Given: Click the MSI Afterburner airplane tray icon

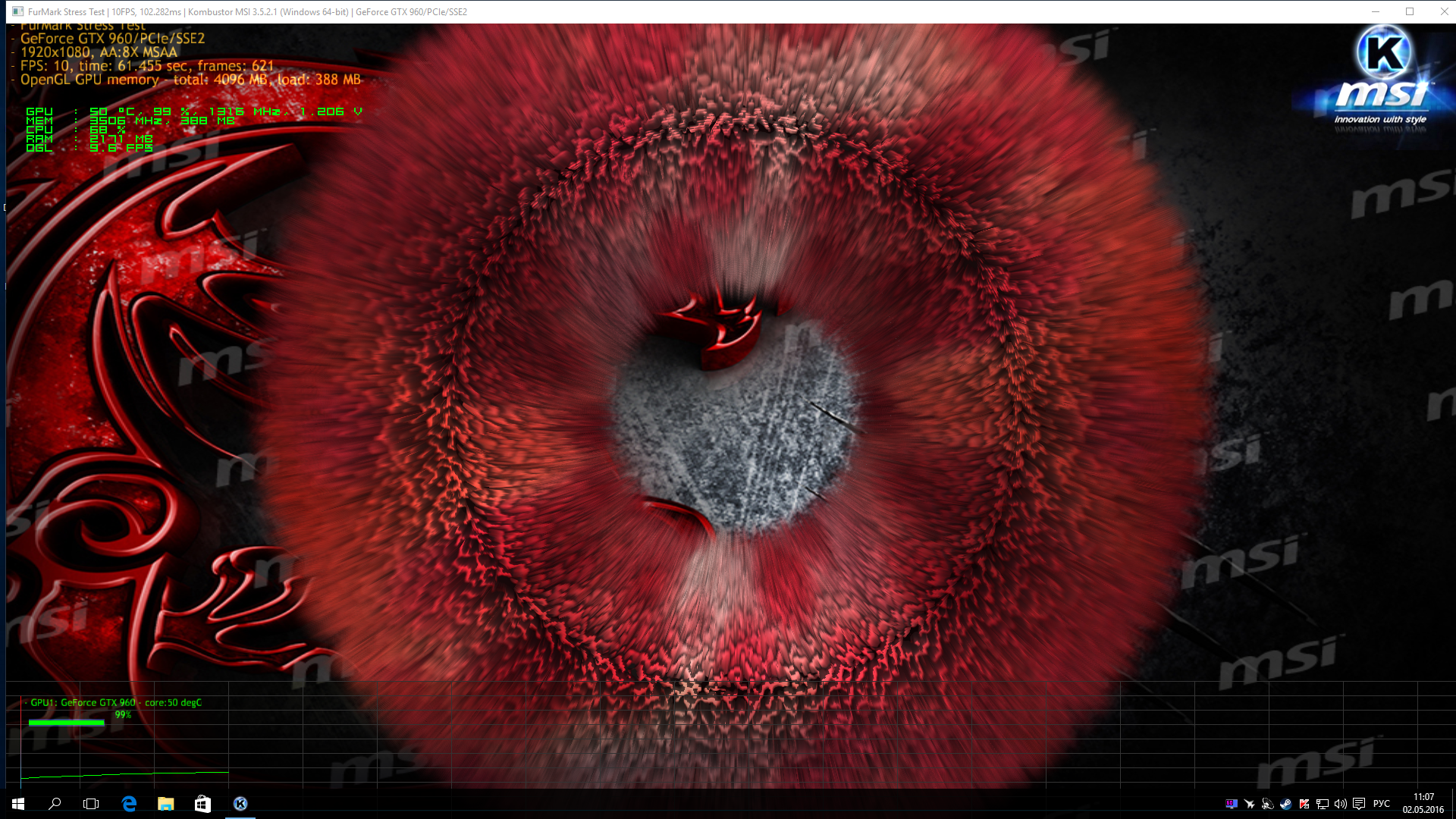Looking at the screenshot, I should tap(1249, 804).
